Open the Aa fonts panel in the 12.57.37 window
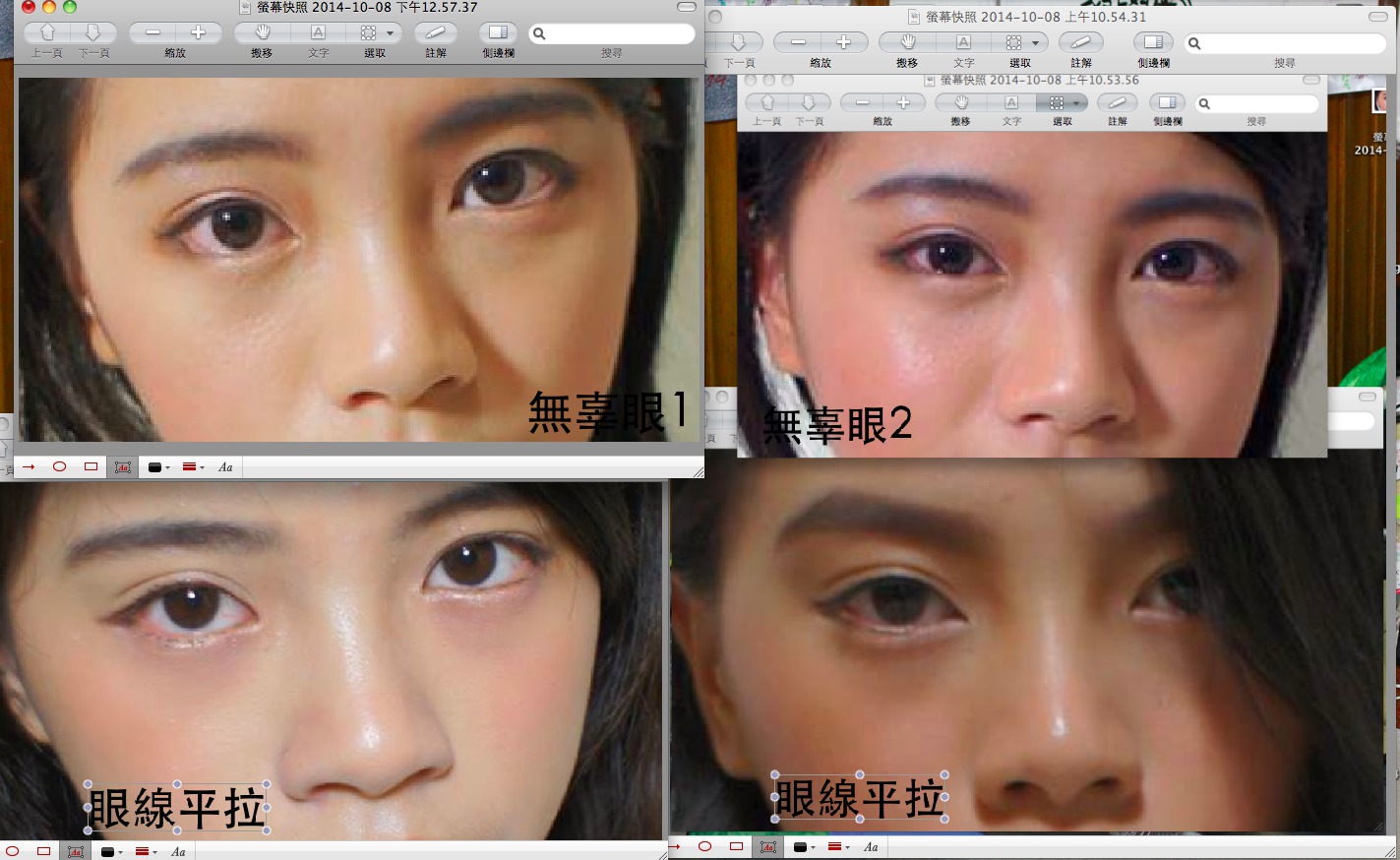The width and height of the screenshot is (1400, 860). (225, 467)
